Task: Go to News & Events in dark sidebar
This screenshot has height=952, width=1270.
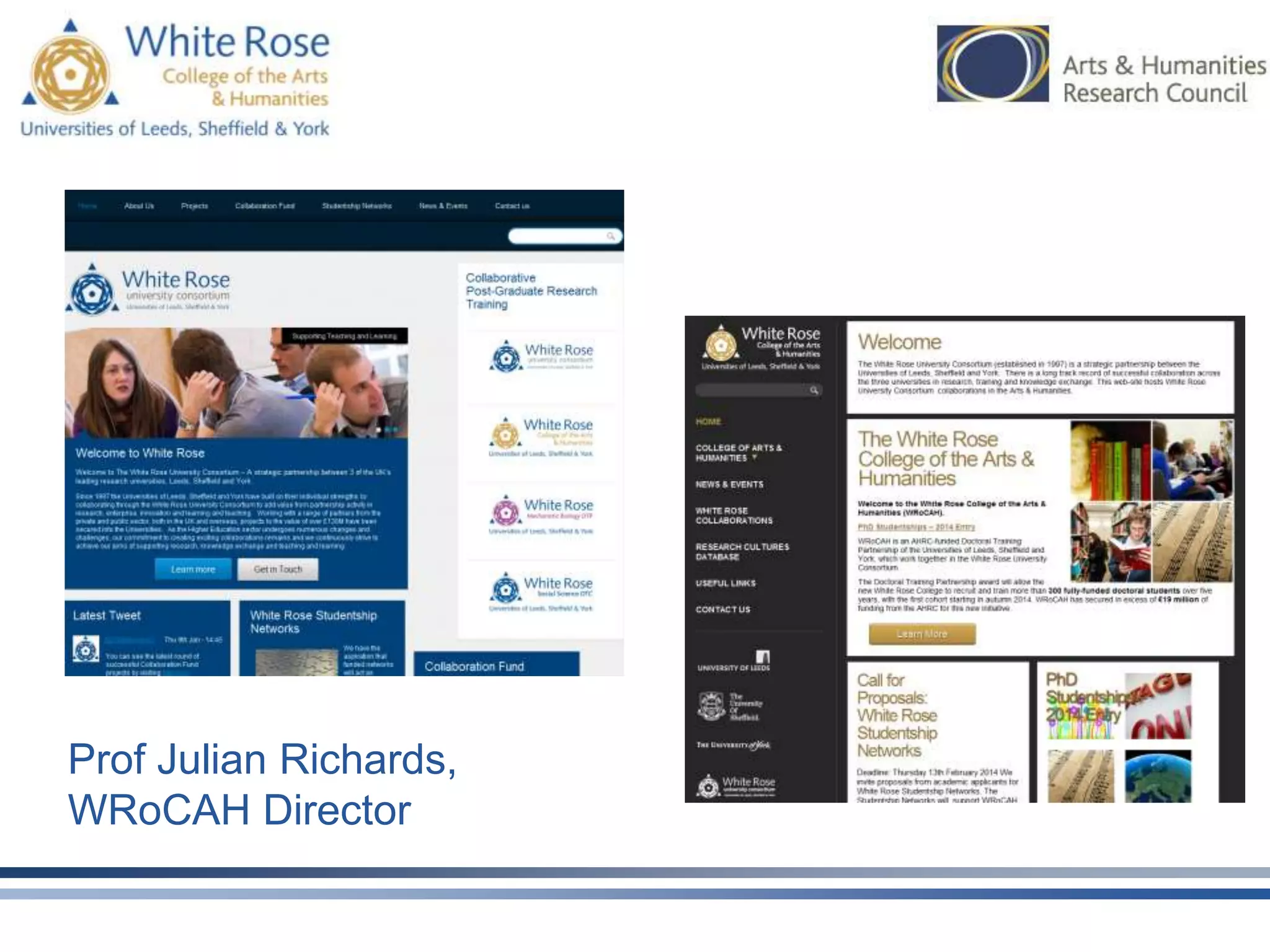Action: point(729,485)
